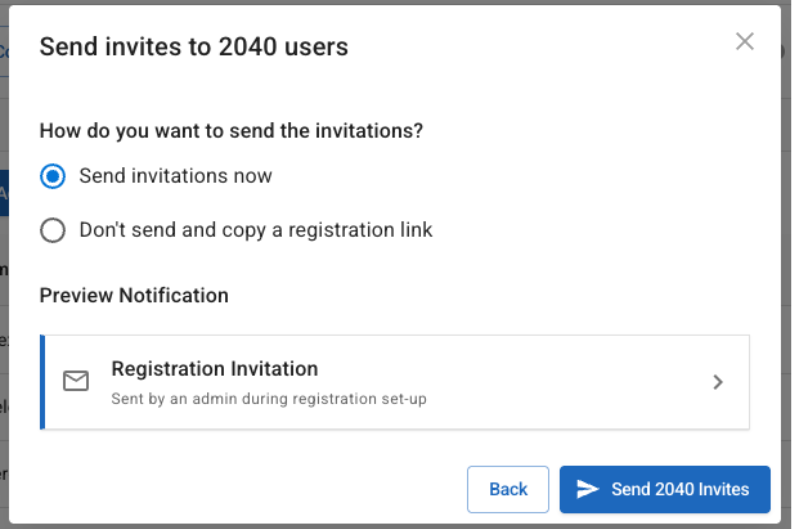Viewport: 792px width, 529px height.
Task: Click the paper plane send icon
Action: pyautogui.click(x=588, y=489)
